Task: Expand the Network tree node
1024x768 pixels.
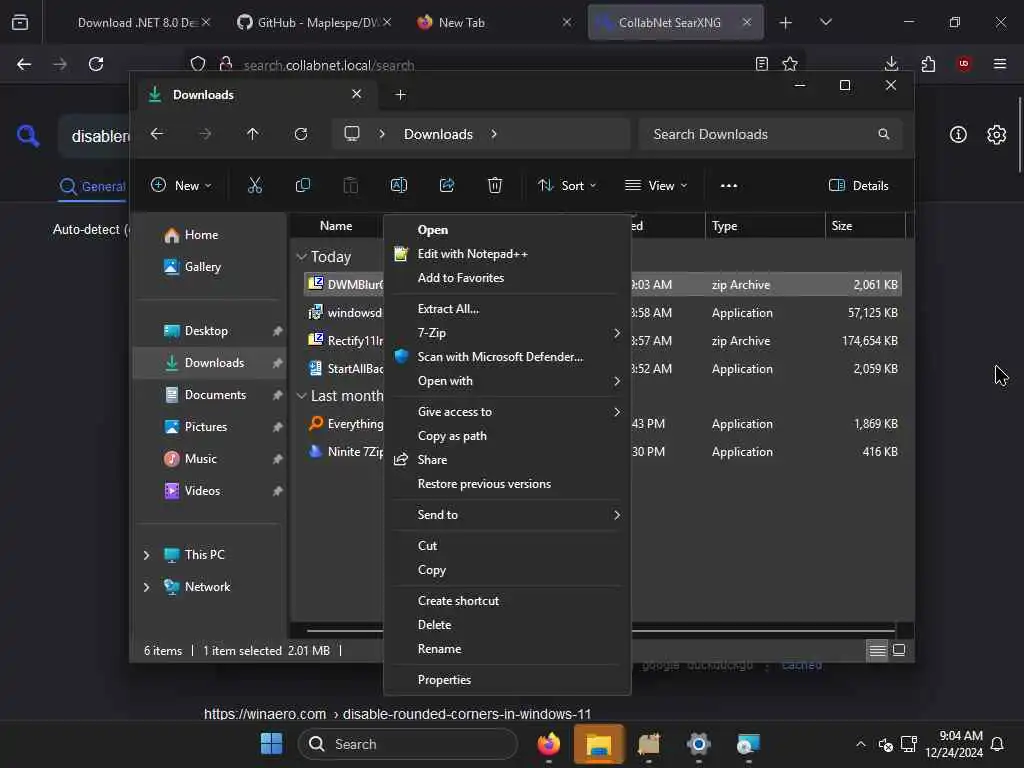Action: [146, 587]
